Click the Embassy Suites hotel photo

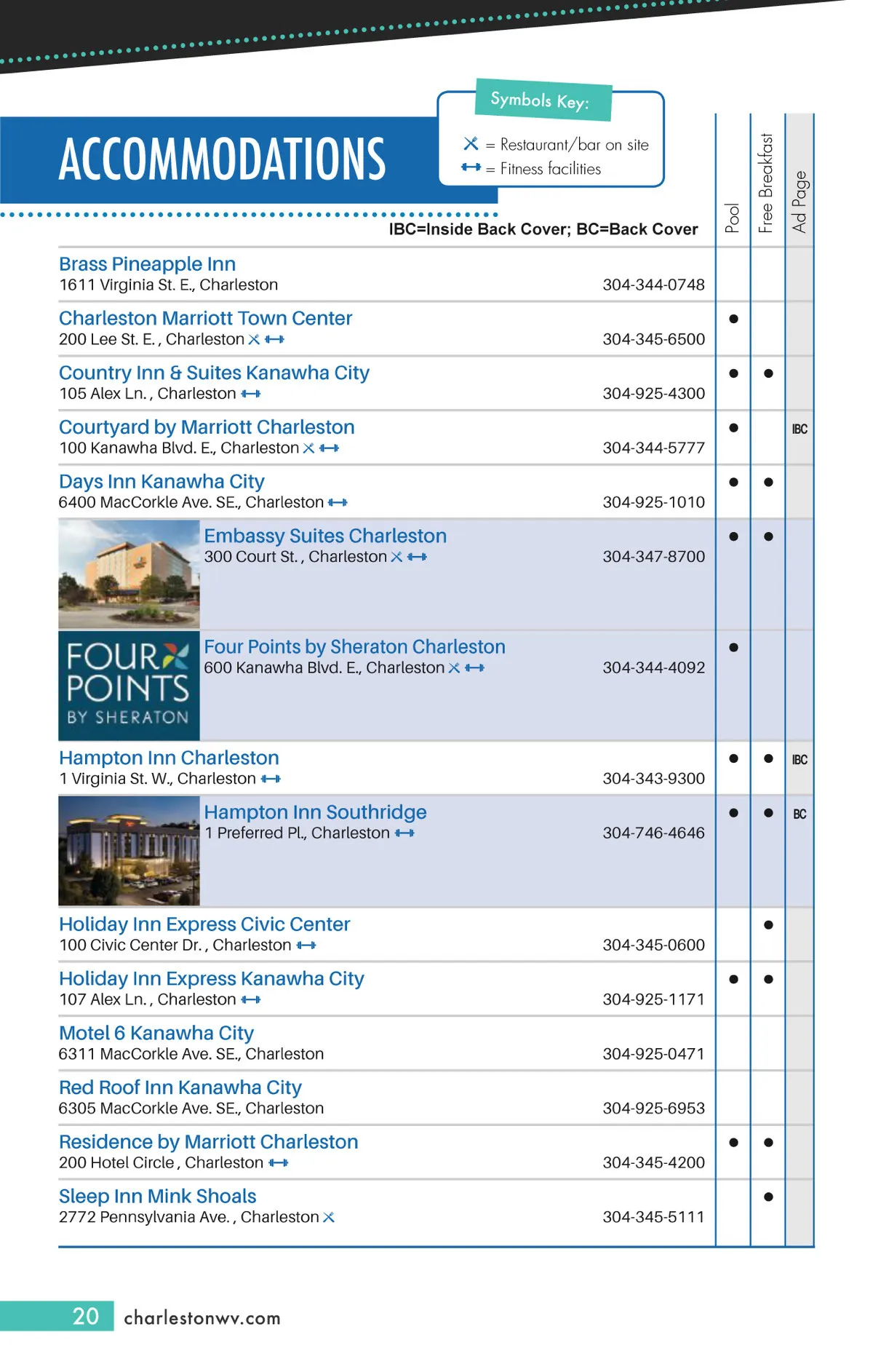[129, 574]
